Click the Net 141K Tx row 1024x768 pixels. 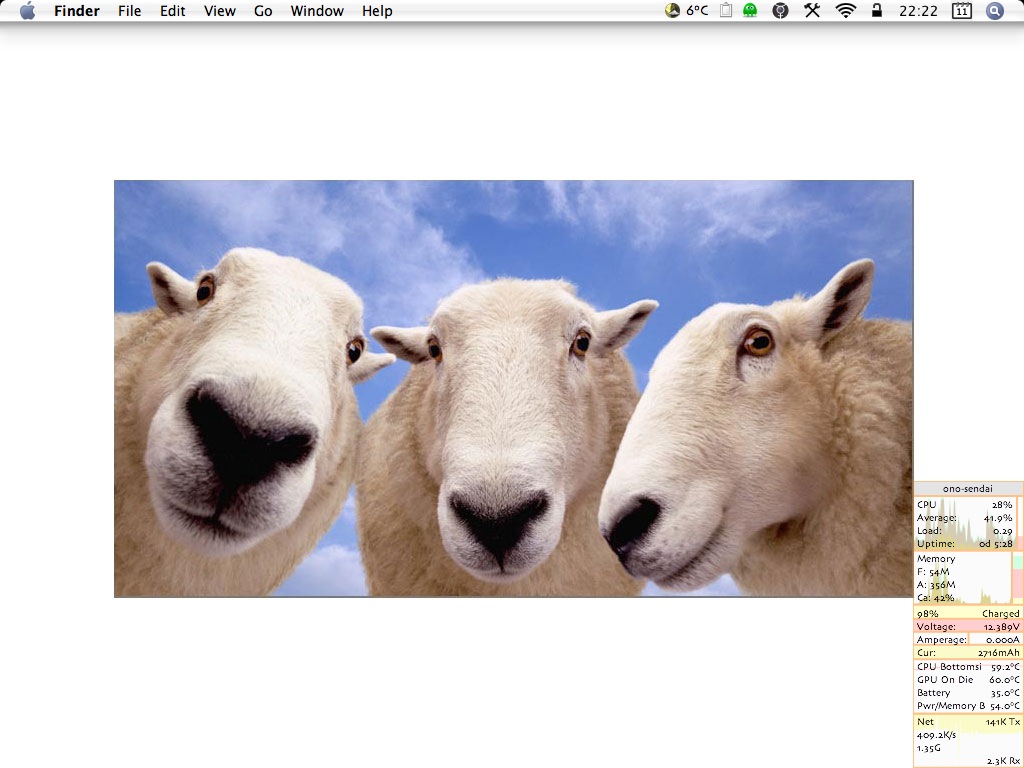pyautogui.click(x=968, y=722)
